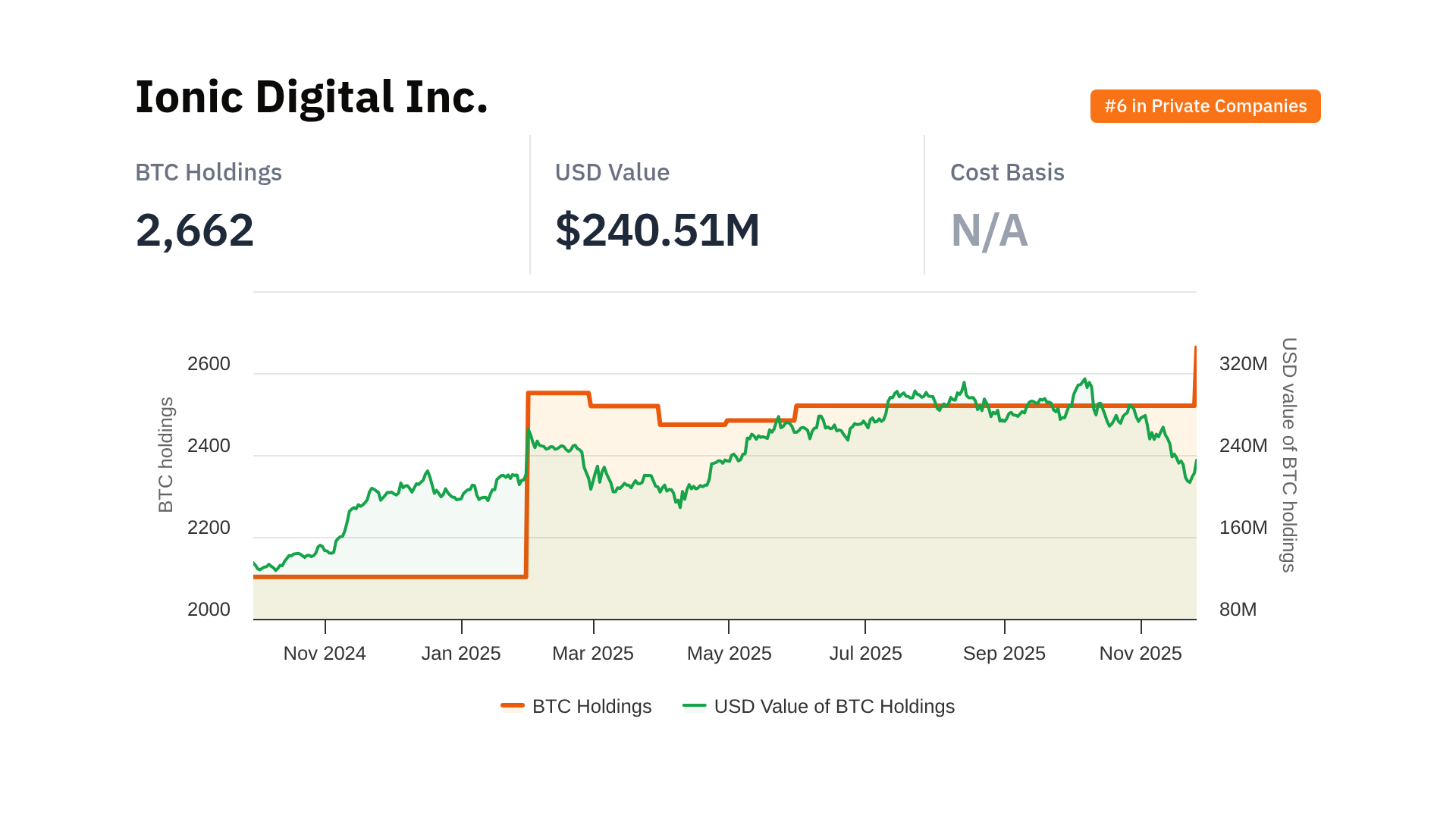Click the Jan 2025 x-axis label
Screen dimensions: 1456x819
click(x=461, y=653)
